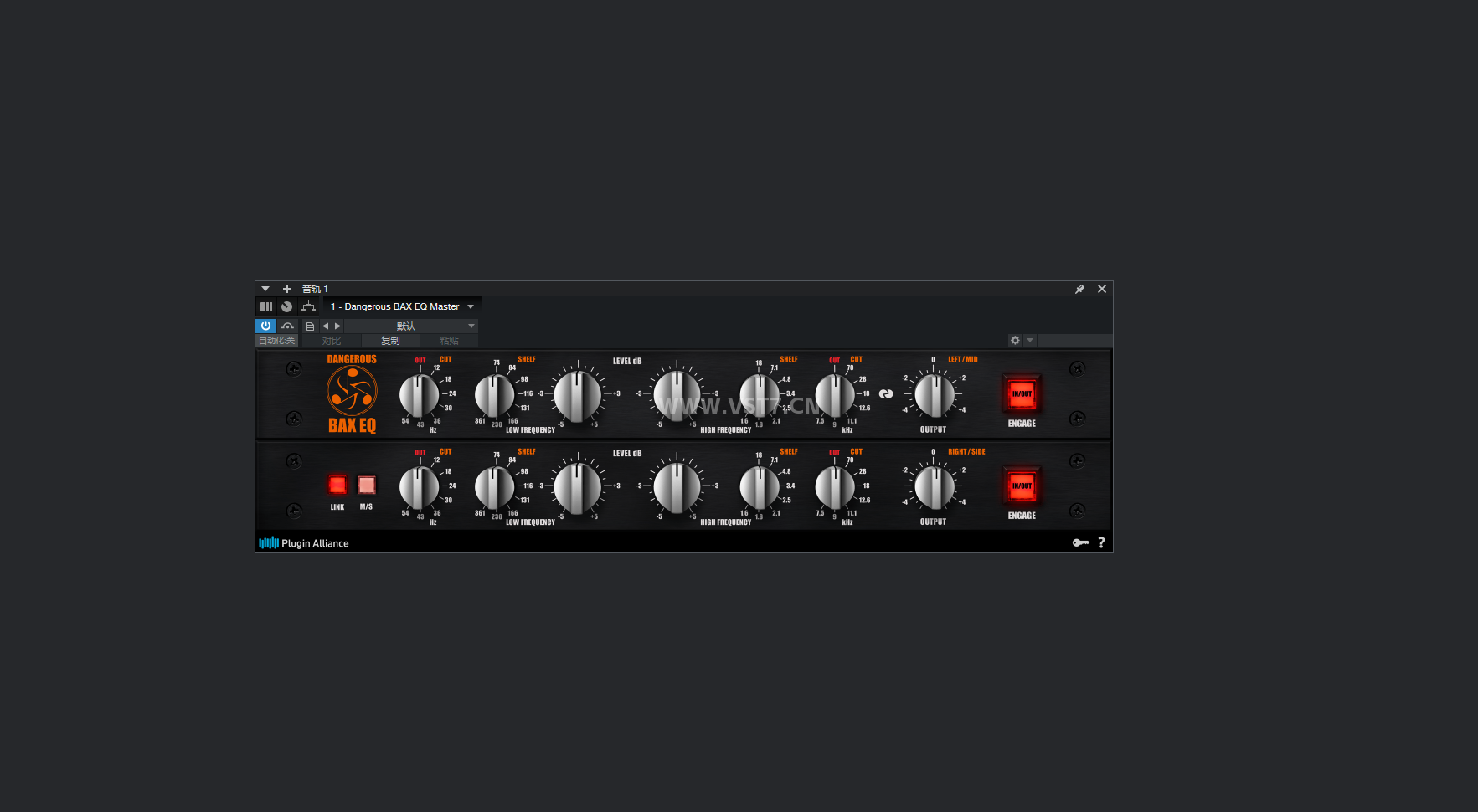Open the gear settings icon

coord(1015,341)
